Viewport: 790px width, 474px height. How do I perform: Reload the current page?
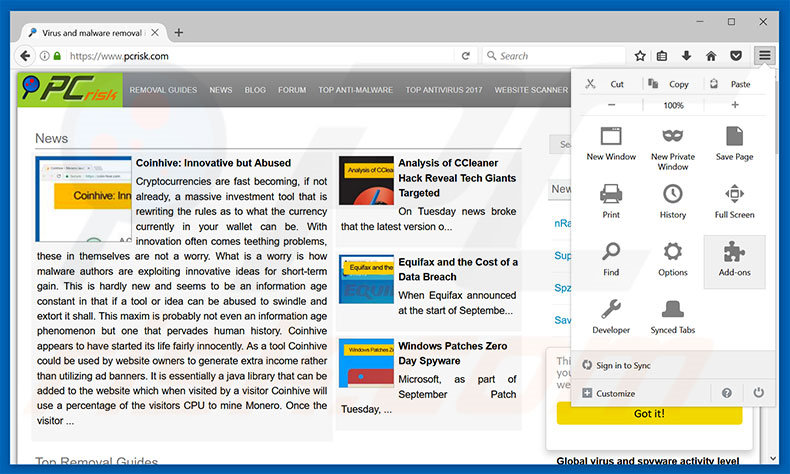pyautogui.click(x=466, y=56)
